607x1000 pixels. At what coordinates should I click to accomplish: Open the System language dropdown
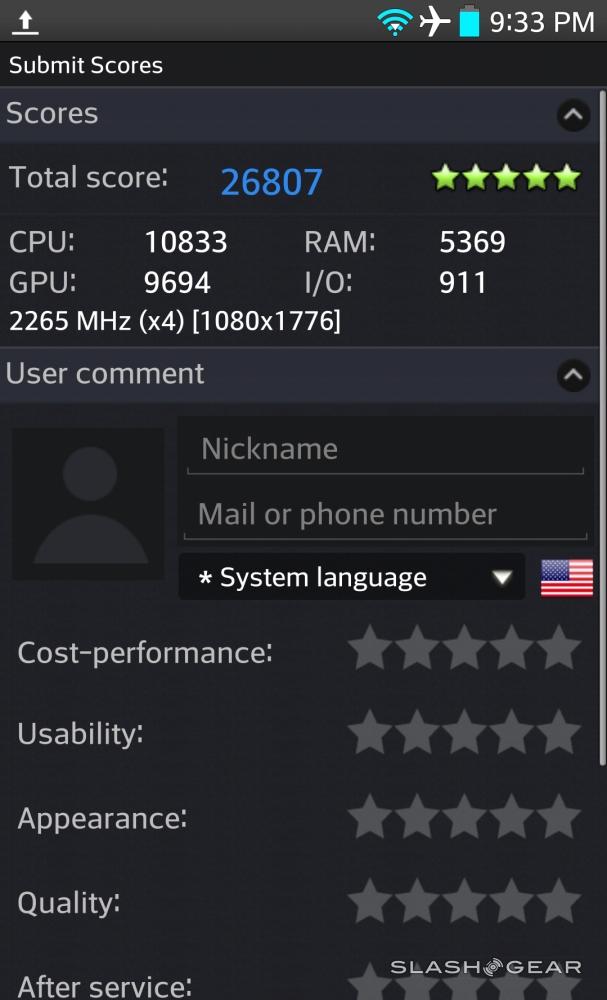click(352, 578)
